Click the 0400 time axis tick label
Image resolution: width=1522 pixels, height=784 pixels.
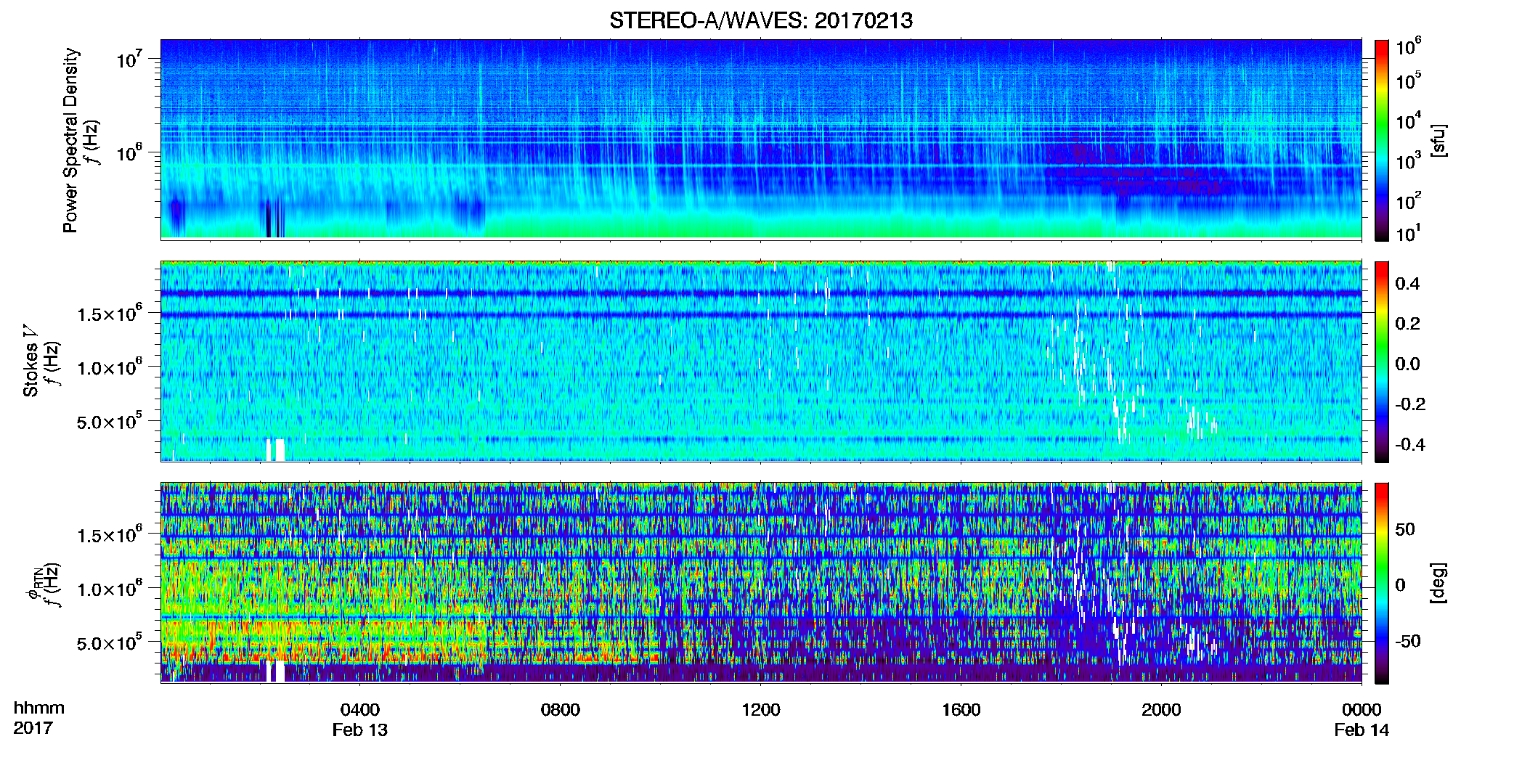coord(360,710)
